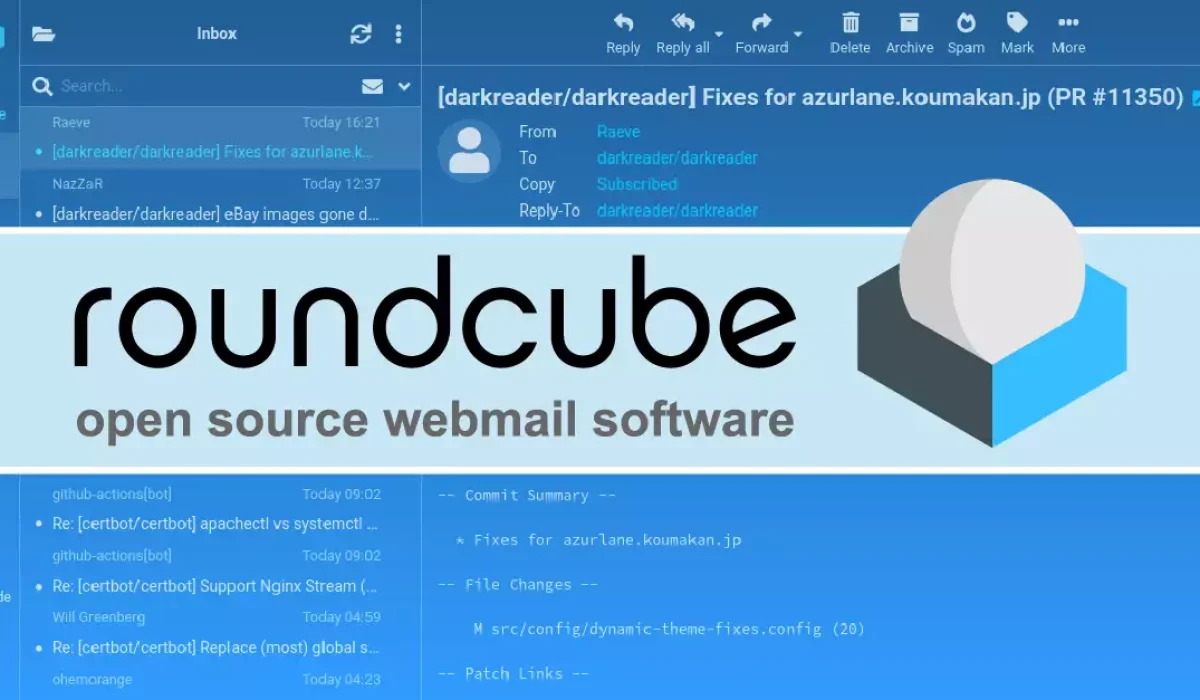The height and width of the screenshot is (700, 1200).
Task: Toggle read status on the certbot apachectl message
Action: point(39,524)
